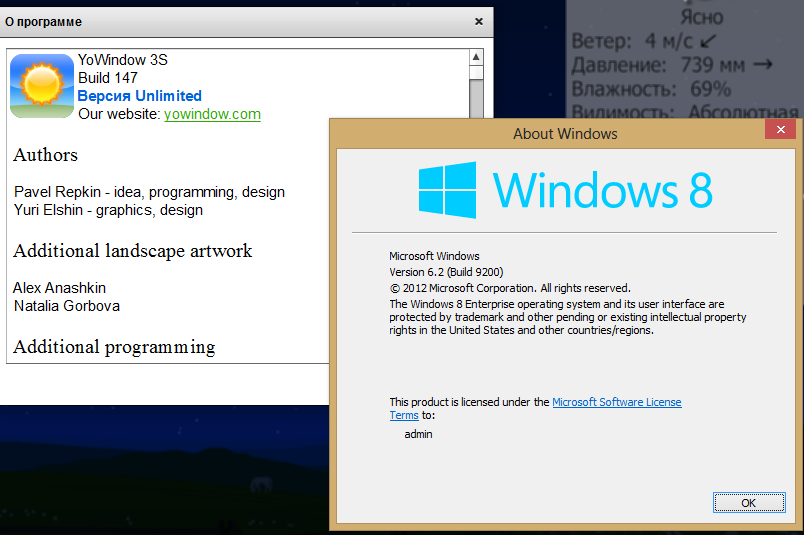The height and width of the screenshot is (535, 804).
Task: Open the yowindow.com website link
Action: tap(212, 114)
